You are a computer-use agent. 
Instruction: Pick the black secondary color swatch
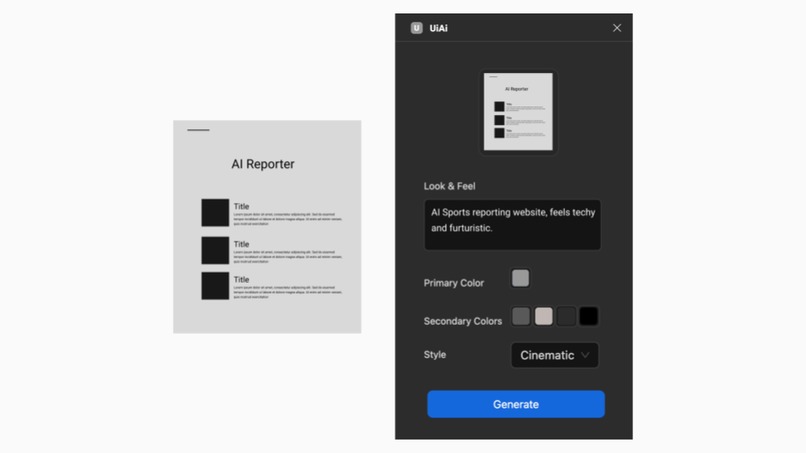coord(589,316)
